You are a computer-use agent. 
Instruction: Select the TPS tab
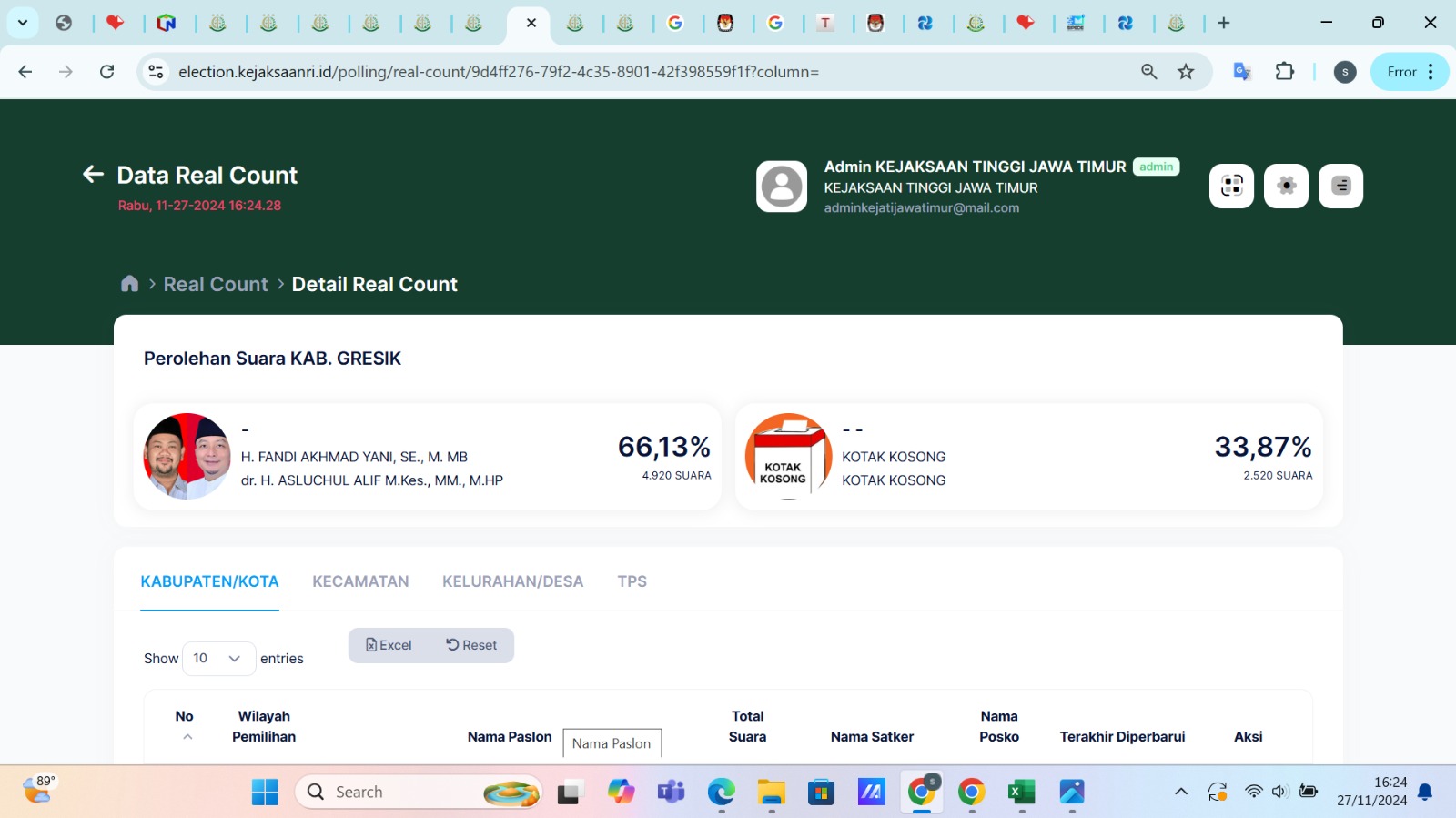click(x=632, y=581)
